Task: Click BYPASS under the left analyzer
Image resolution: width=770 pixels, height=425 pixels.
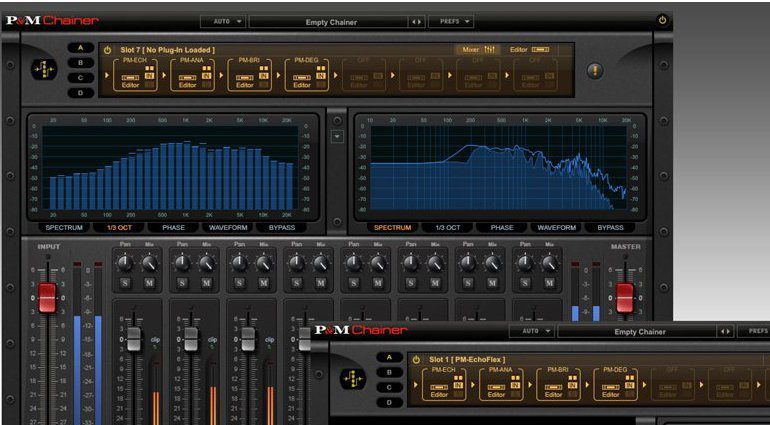Action: point(282,227)
